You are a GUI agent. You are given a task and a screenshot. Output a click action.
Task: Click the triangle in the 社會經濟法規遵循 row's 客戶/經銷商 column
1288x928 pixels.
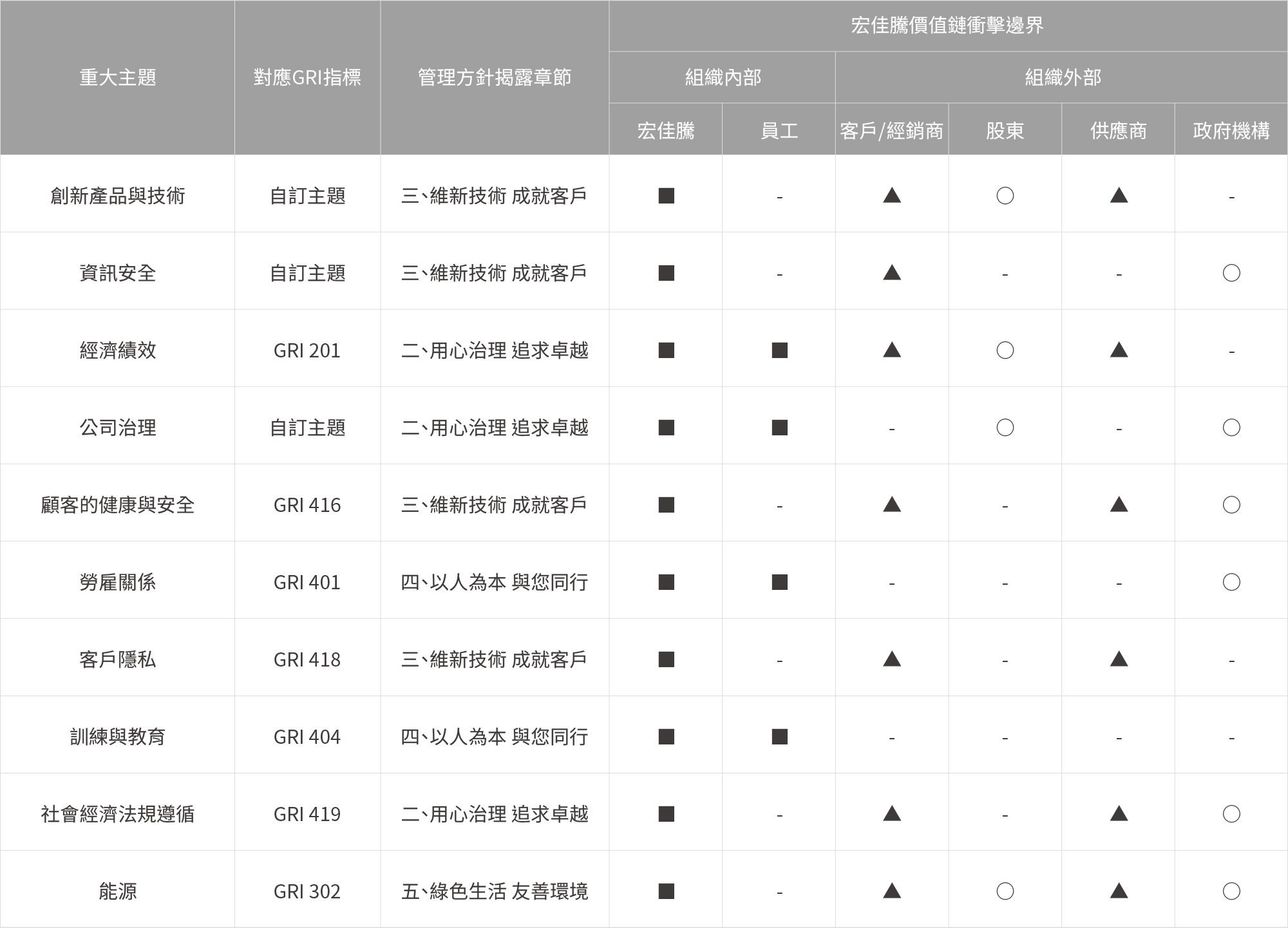tap(892, 813)
